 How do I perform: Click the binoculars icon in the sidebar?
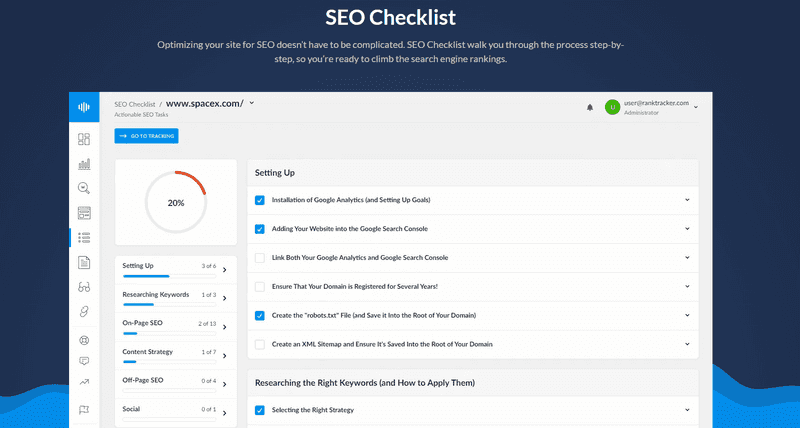coord(84,287)
